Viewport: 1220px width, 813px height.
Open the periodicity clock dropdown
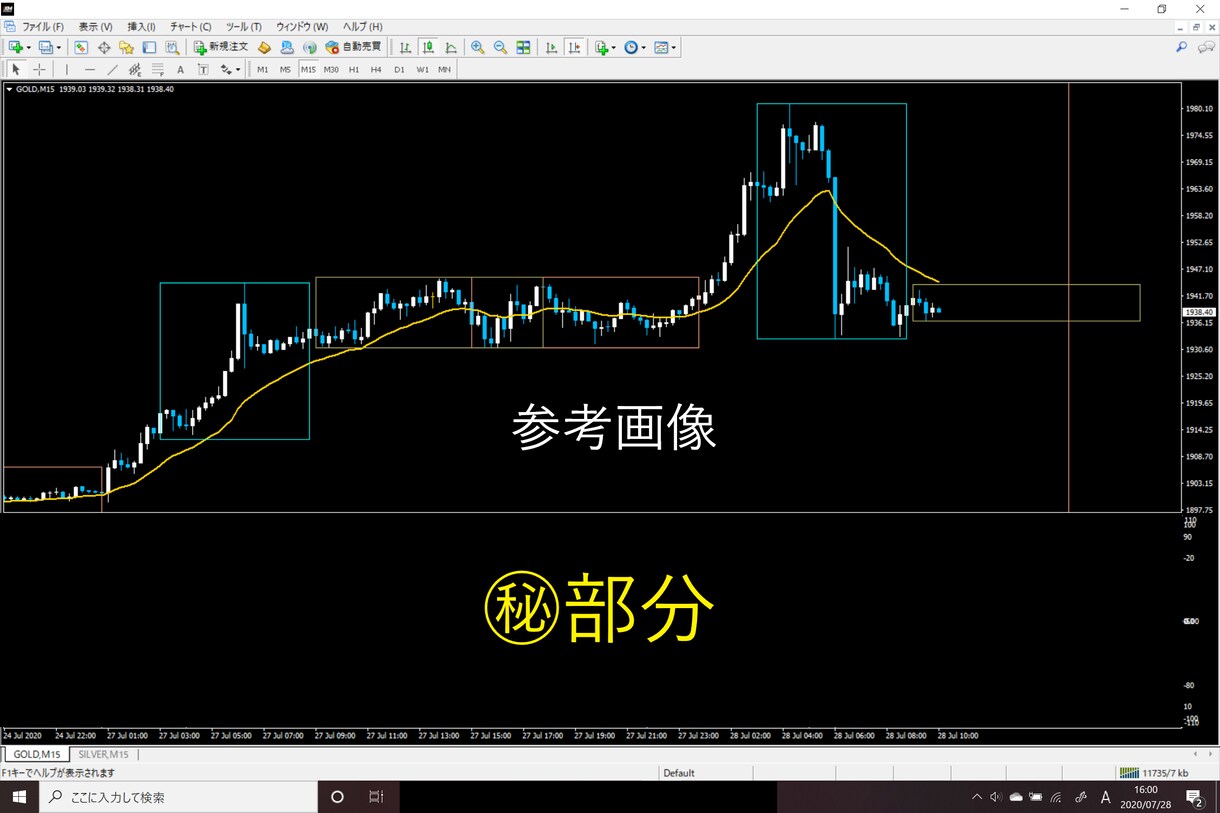(x=644, y=47)
